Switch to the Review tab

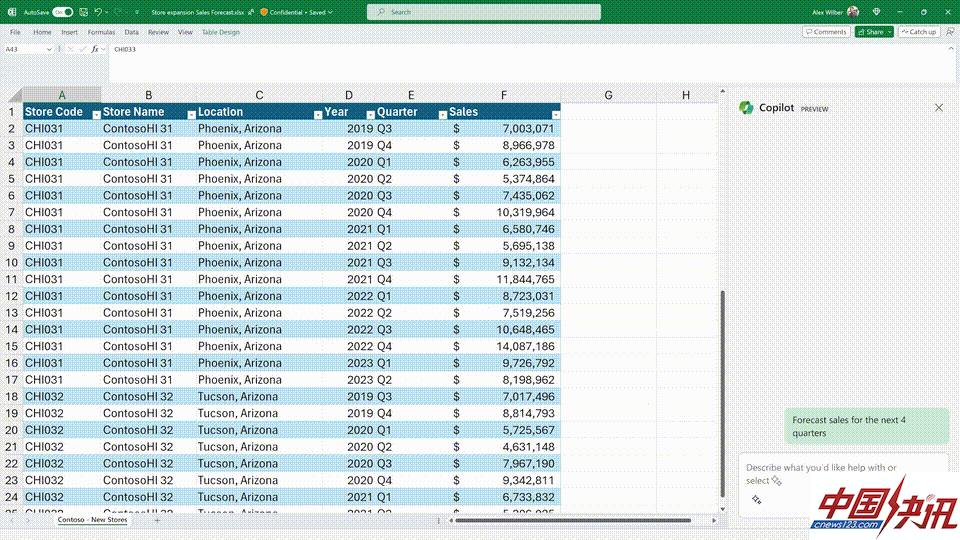(158, 32)
